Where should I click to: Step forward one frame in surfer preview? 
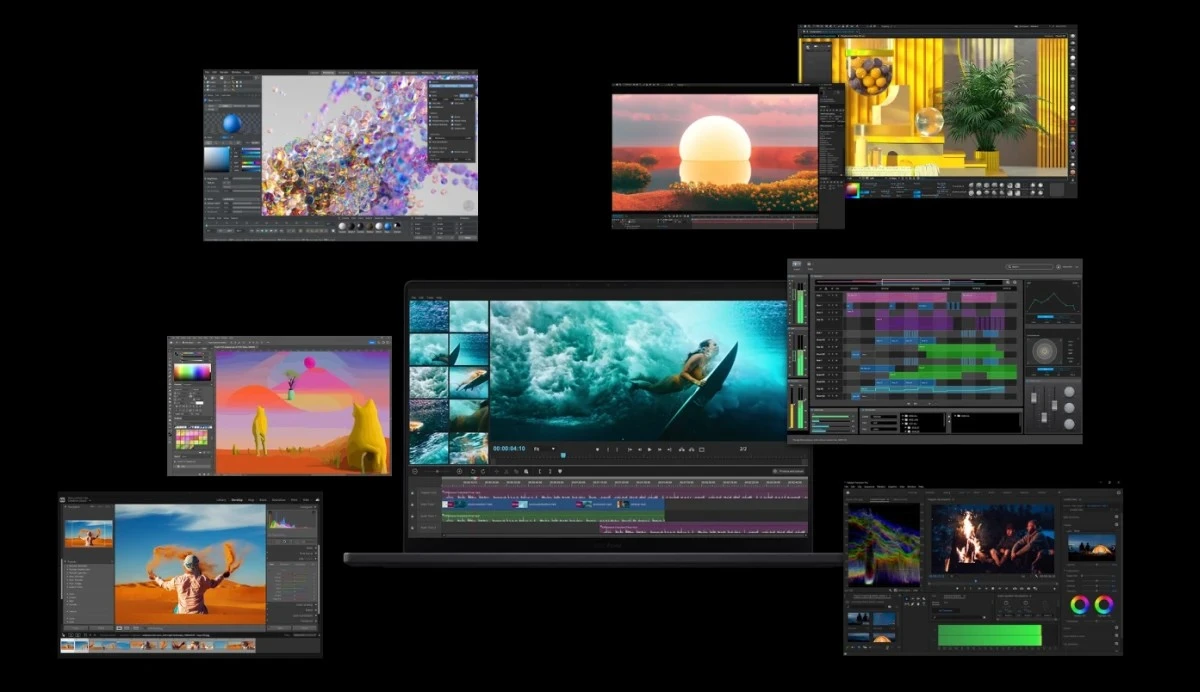659,450
